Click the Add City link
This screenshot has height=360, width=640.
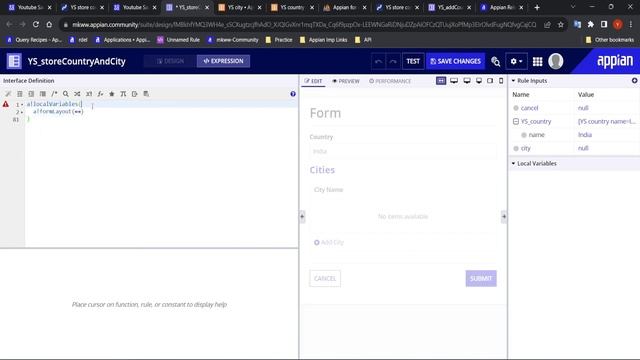click(x=329, y=242)
